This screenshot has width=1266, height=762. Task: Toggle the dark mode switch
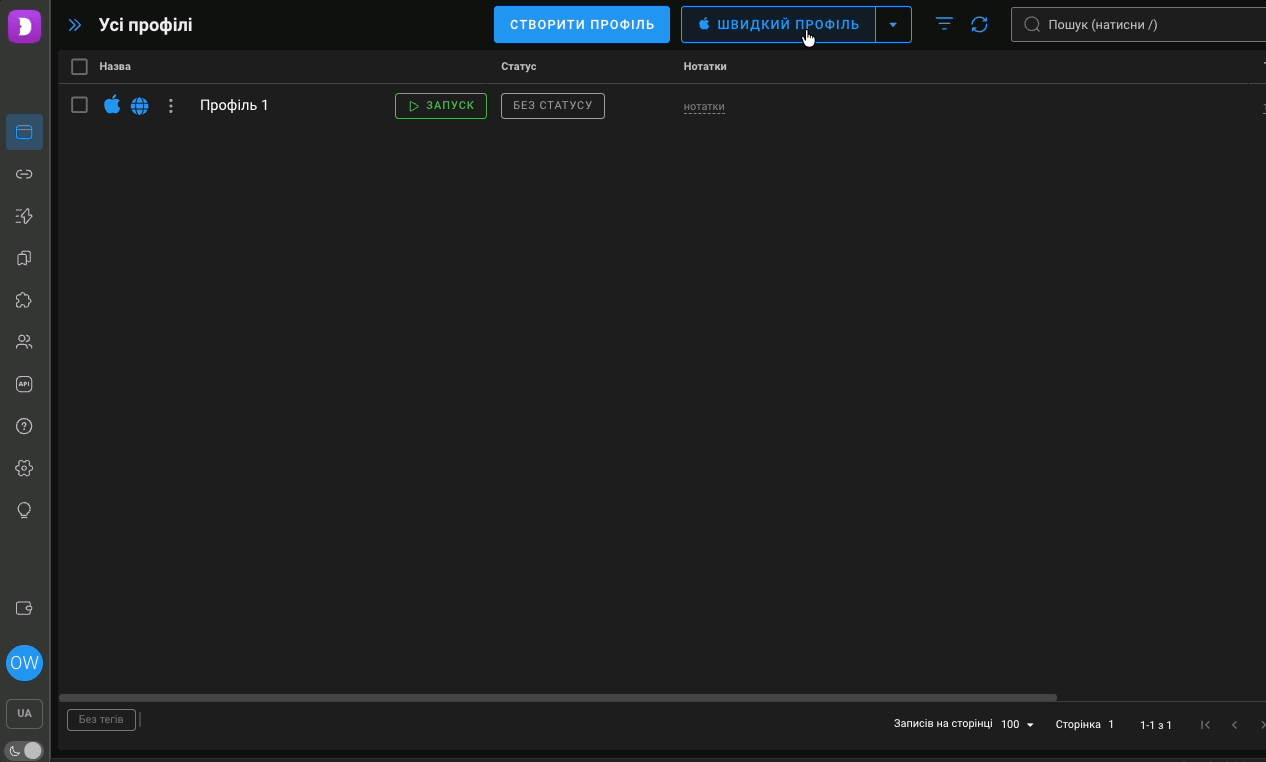(x=25, y=750)
